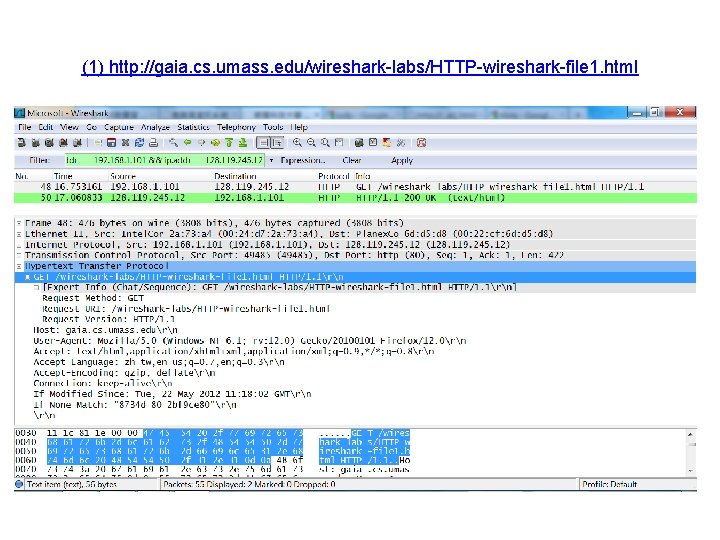Open the filter history dropdown arrow
The width and height of the screenshot is (720, 540).
point(271,160)
